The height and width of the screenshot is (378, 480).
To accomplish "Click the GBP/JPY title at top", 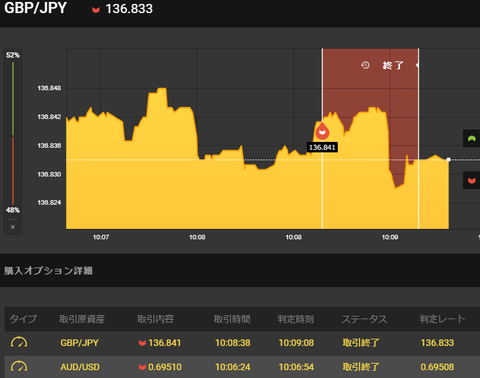I will pos(35,8).
